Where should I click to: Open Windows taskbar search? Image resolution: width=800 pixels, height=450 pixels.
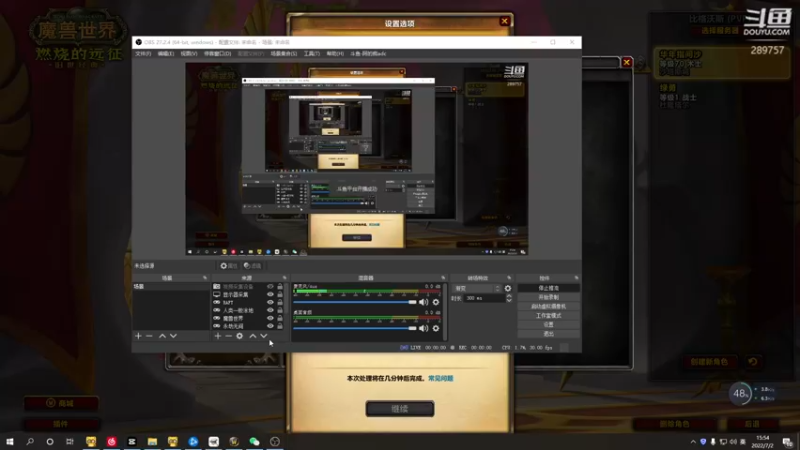[30, 441]
